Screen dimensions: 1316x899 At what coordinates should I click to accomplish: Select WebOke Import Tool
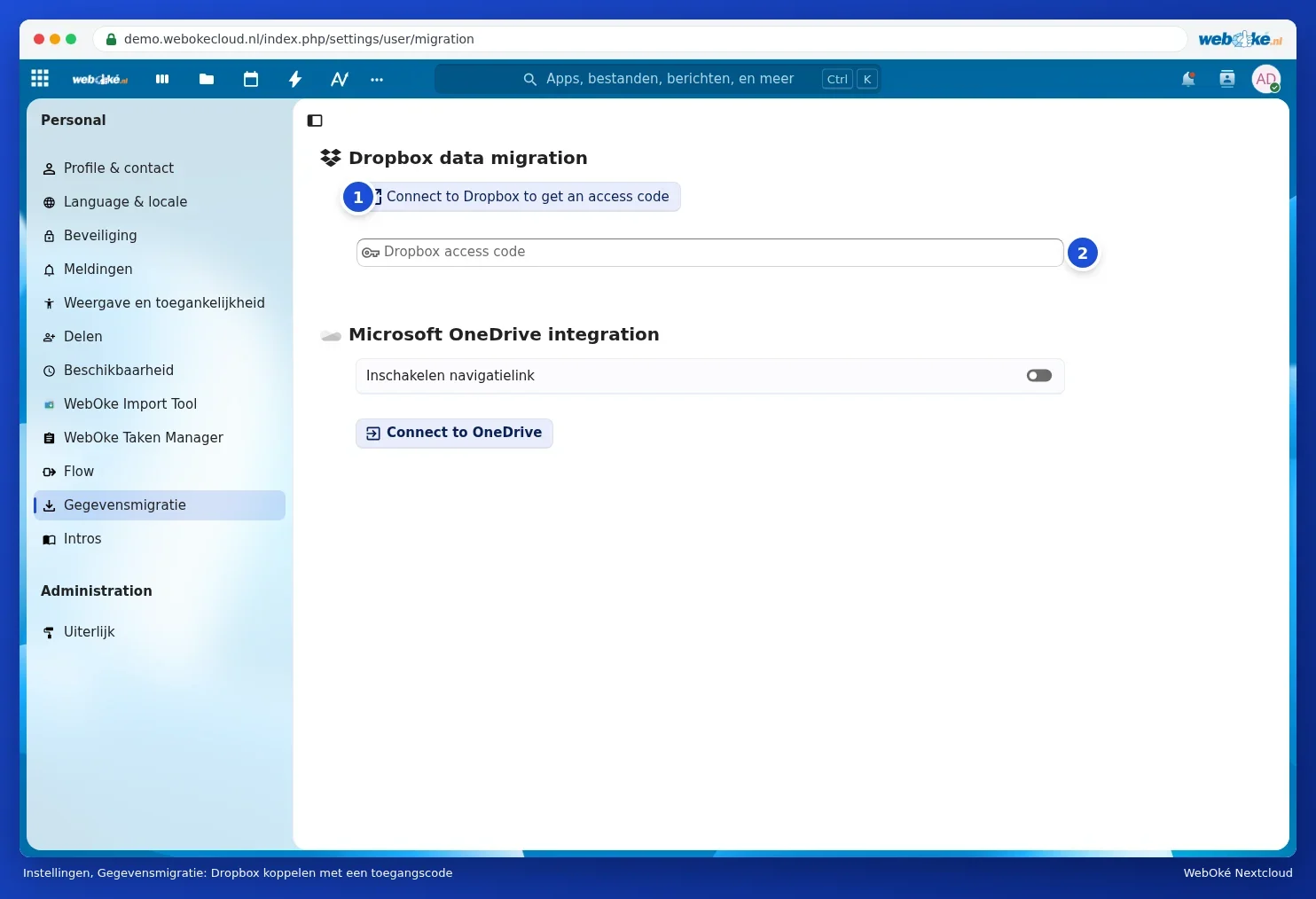click(160, 404)
